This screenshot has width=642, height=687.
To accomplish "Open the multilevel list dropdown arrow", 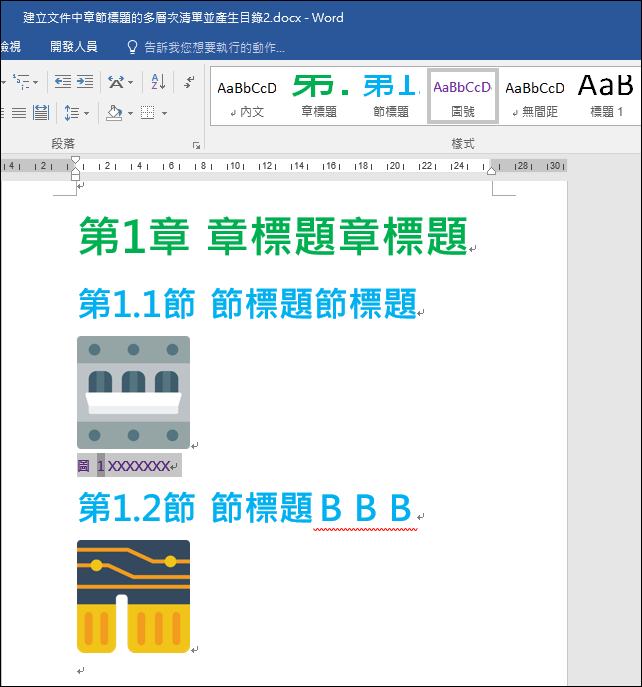I will click(35, 82).
